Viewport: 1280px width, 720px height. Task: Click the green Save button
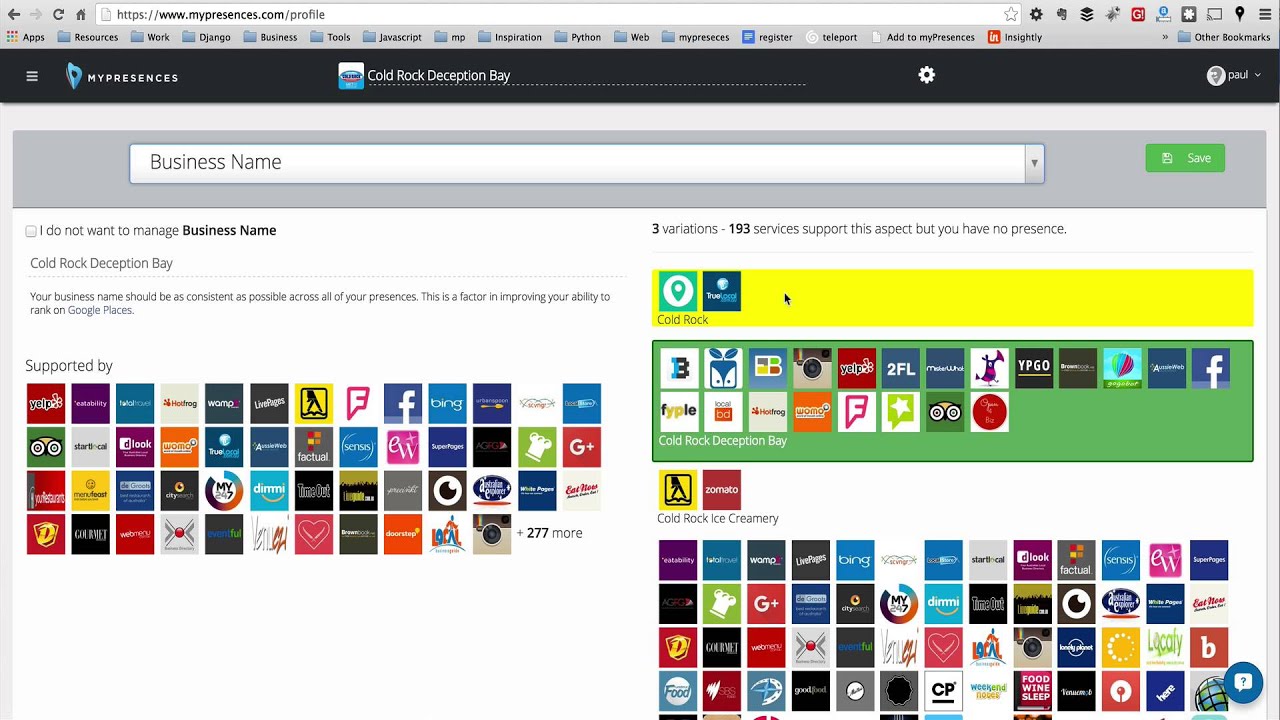click(x=1185, y=158)
